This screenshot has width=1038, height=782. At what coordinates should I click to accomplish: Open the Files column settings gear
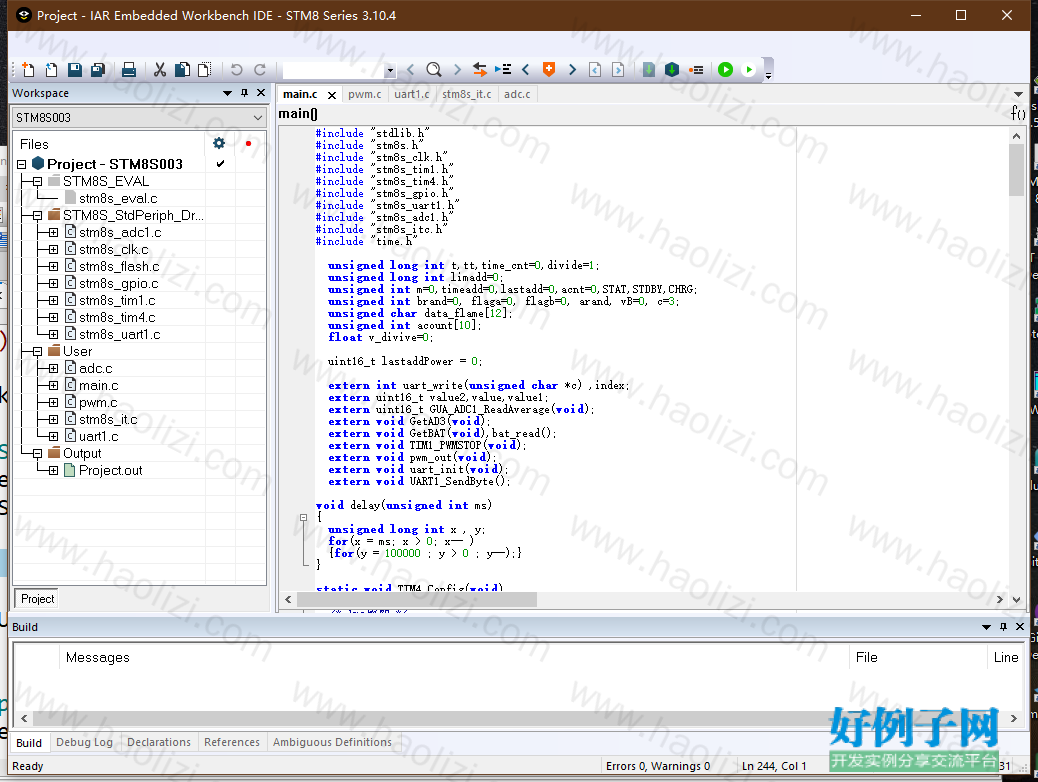219,143
